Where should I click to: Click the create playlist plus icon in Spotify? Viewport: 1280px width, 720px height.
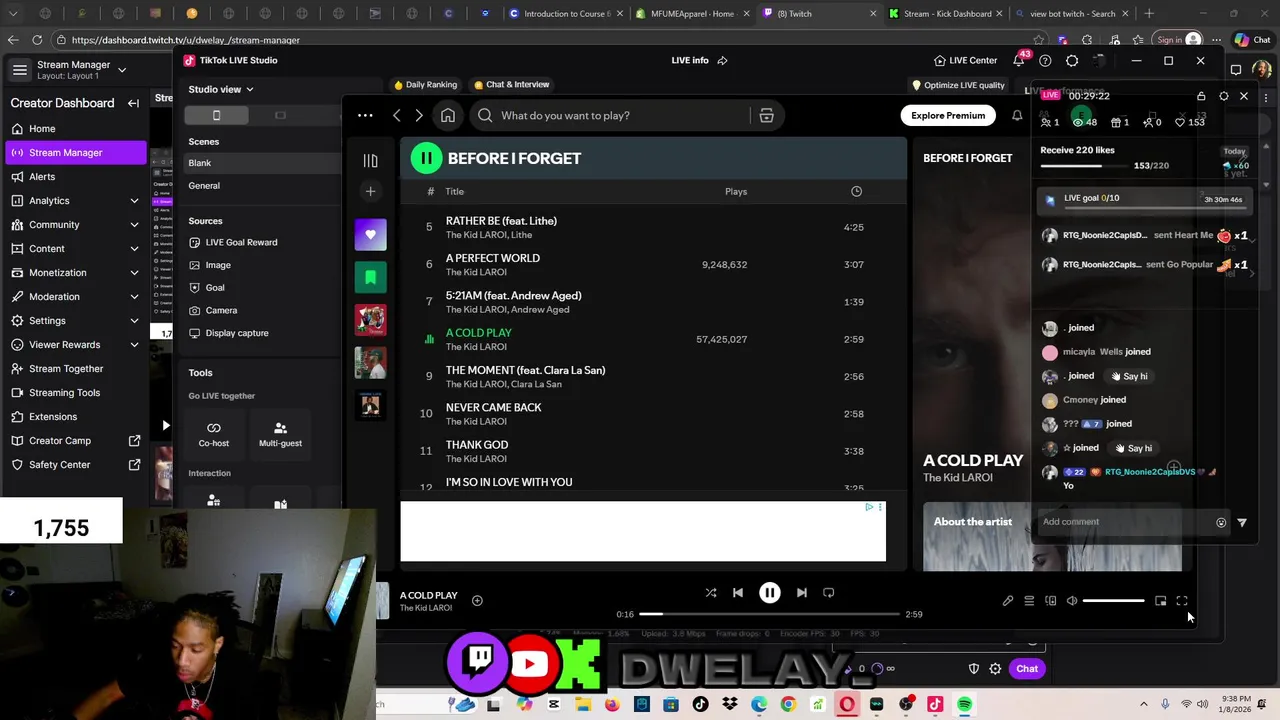pos(370,191)
